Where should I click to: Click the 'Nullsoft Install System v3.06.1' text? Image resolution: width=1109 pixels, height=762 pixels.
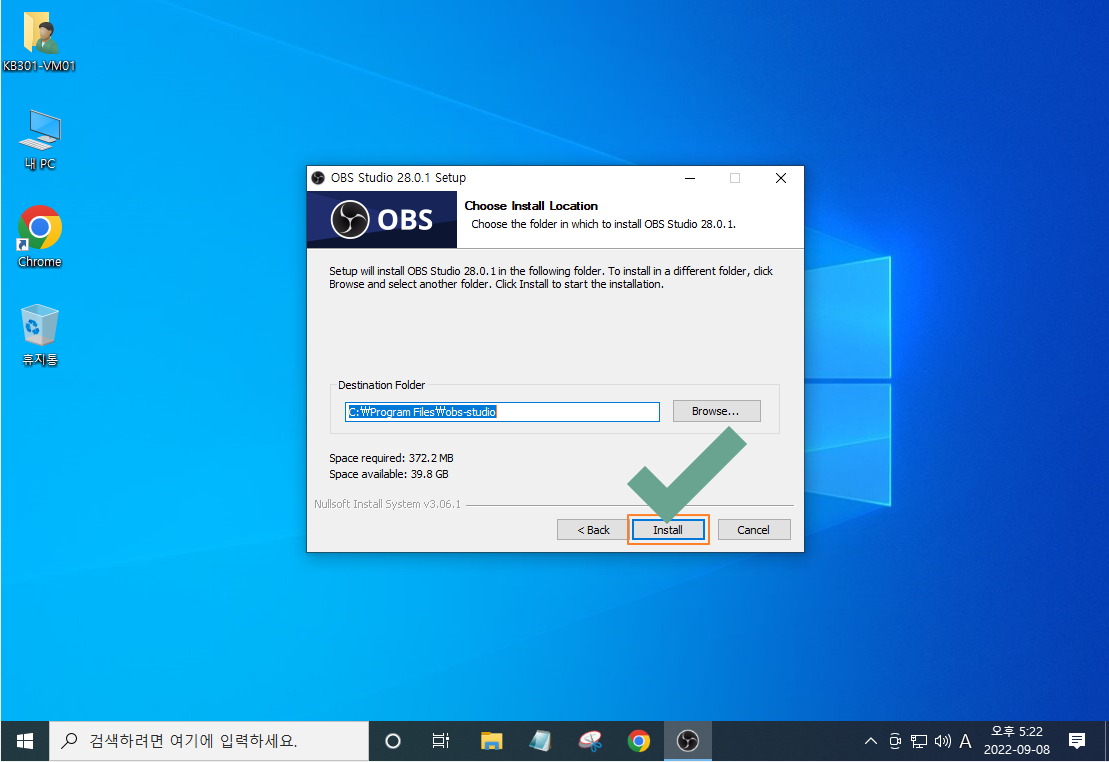(388, 504)
